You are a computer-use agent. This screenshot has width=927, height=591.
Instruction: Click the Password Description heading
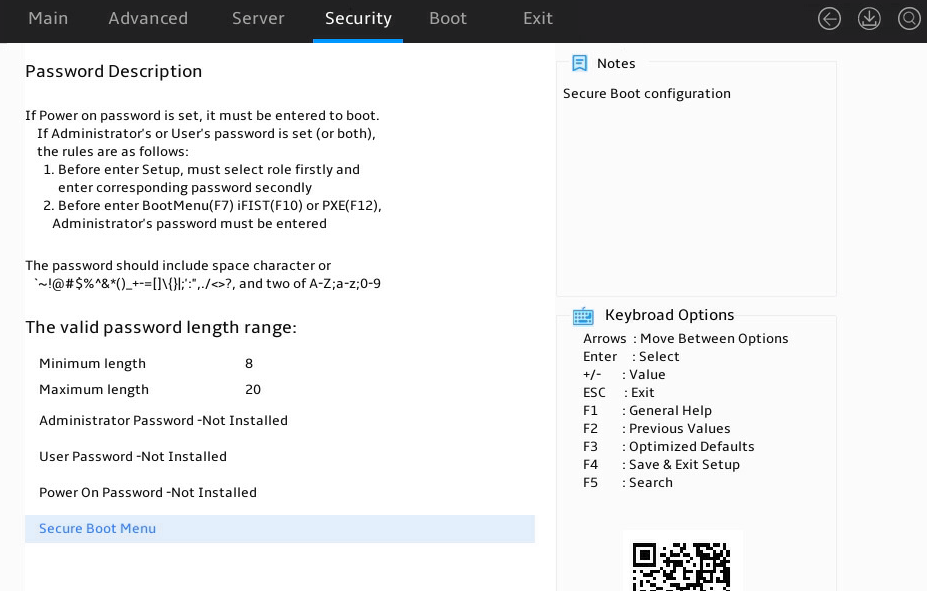(x=114, y=72)
